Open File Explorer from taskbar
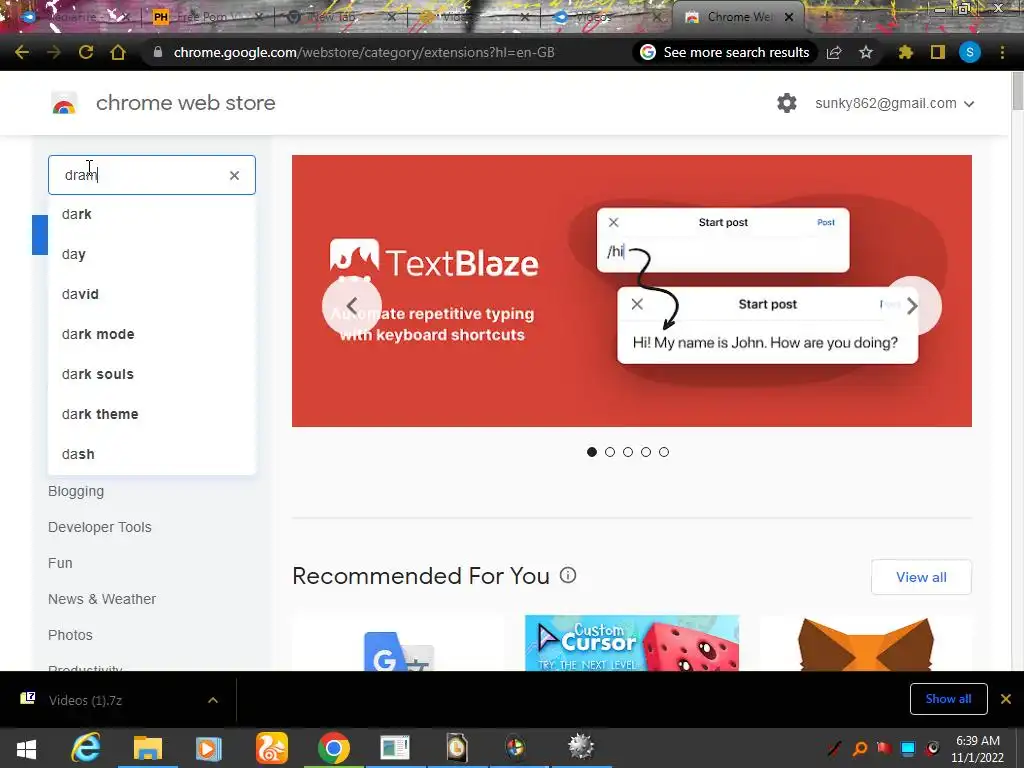The image size is (1024, 768). pos(148,748)
